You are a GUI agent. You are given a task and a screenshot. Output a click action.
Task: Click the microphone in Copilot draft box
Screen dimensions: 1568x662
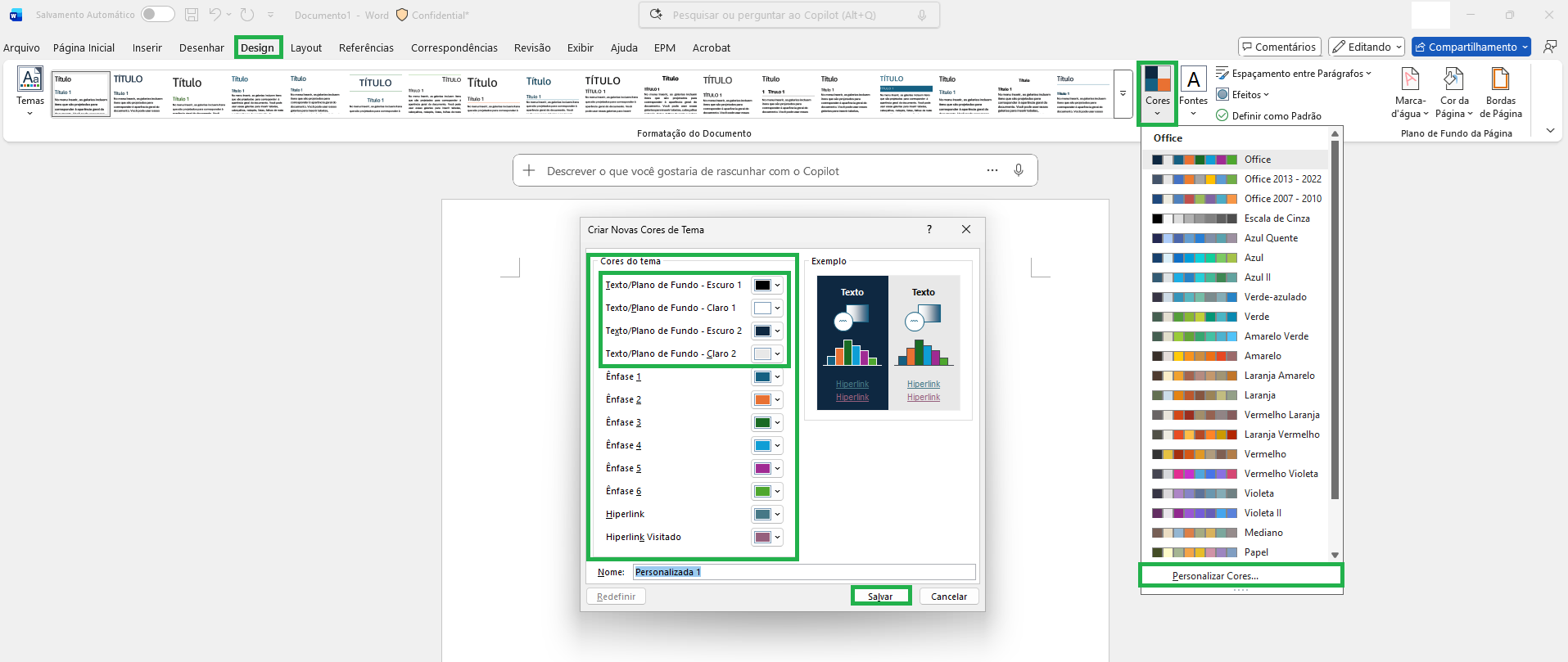tap(1019, 170)
